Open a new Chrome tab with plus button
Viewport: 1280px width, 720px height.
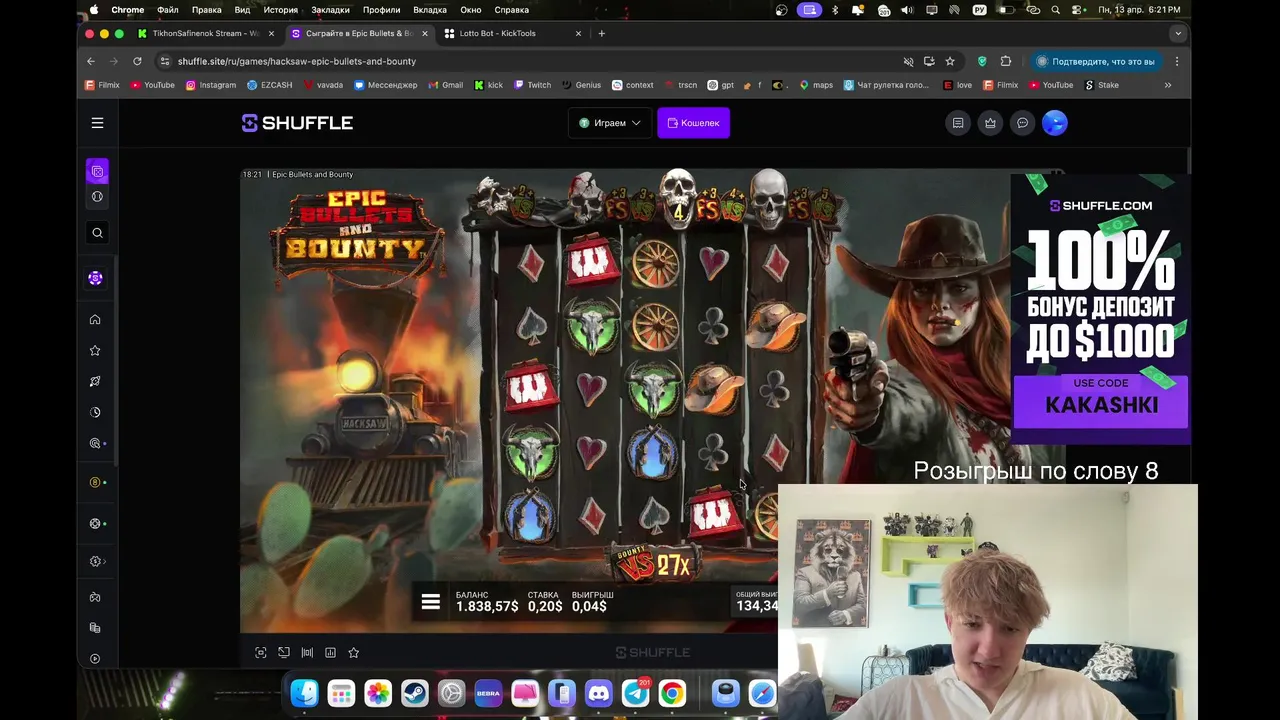tap(601, 33)
